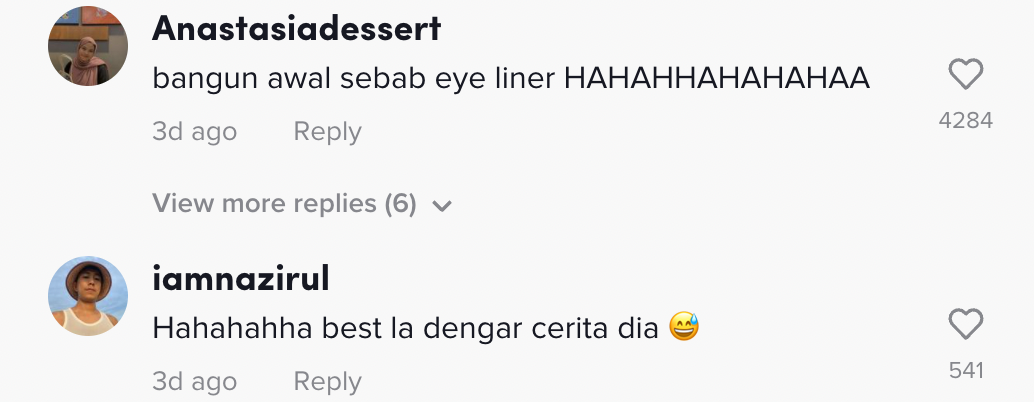The height and width of the screenshot is (402, 1034).
Task: Reply to iamnazirul's comment
Action: 327,381
